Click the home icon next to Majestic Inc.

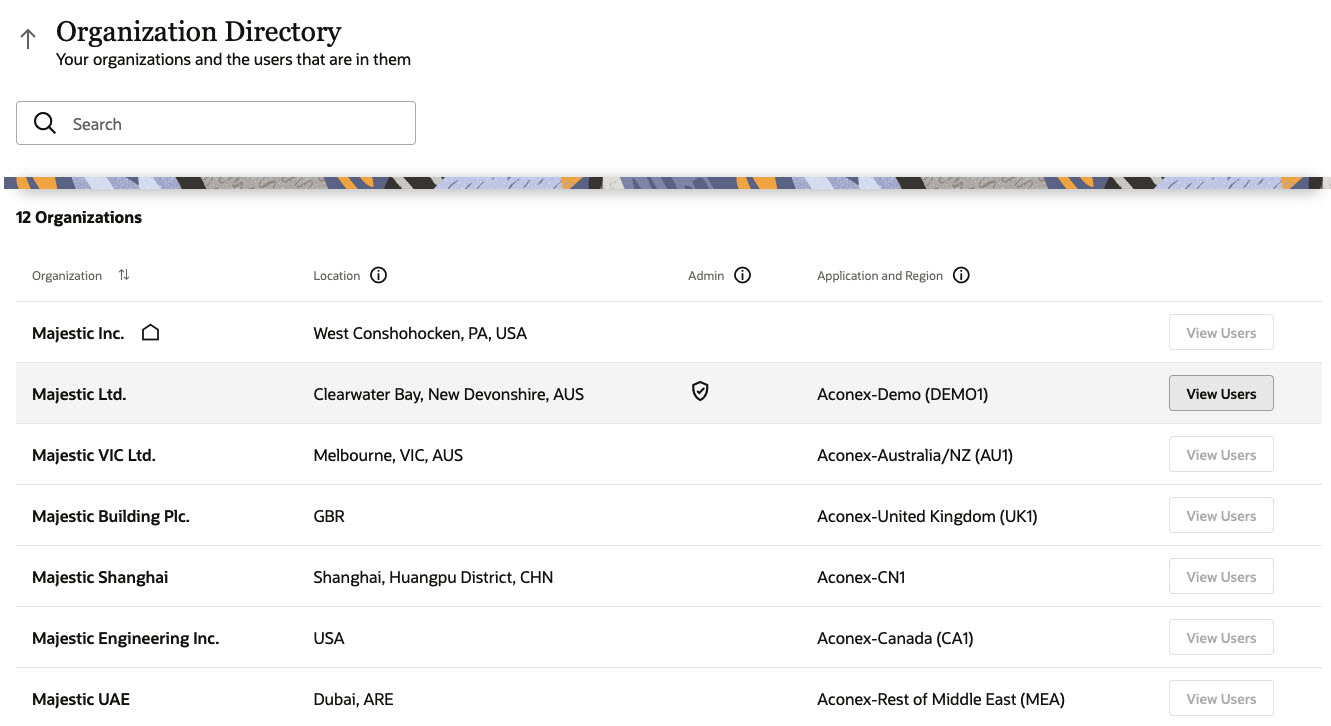(150, 332)
